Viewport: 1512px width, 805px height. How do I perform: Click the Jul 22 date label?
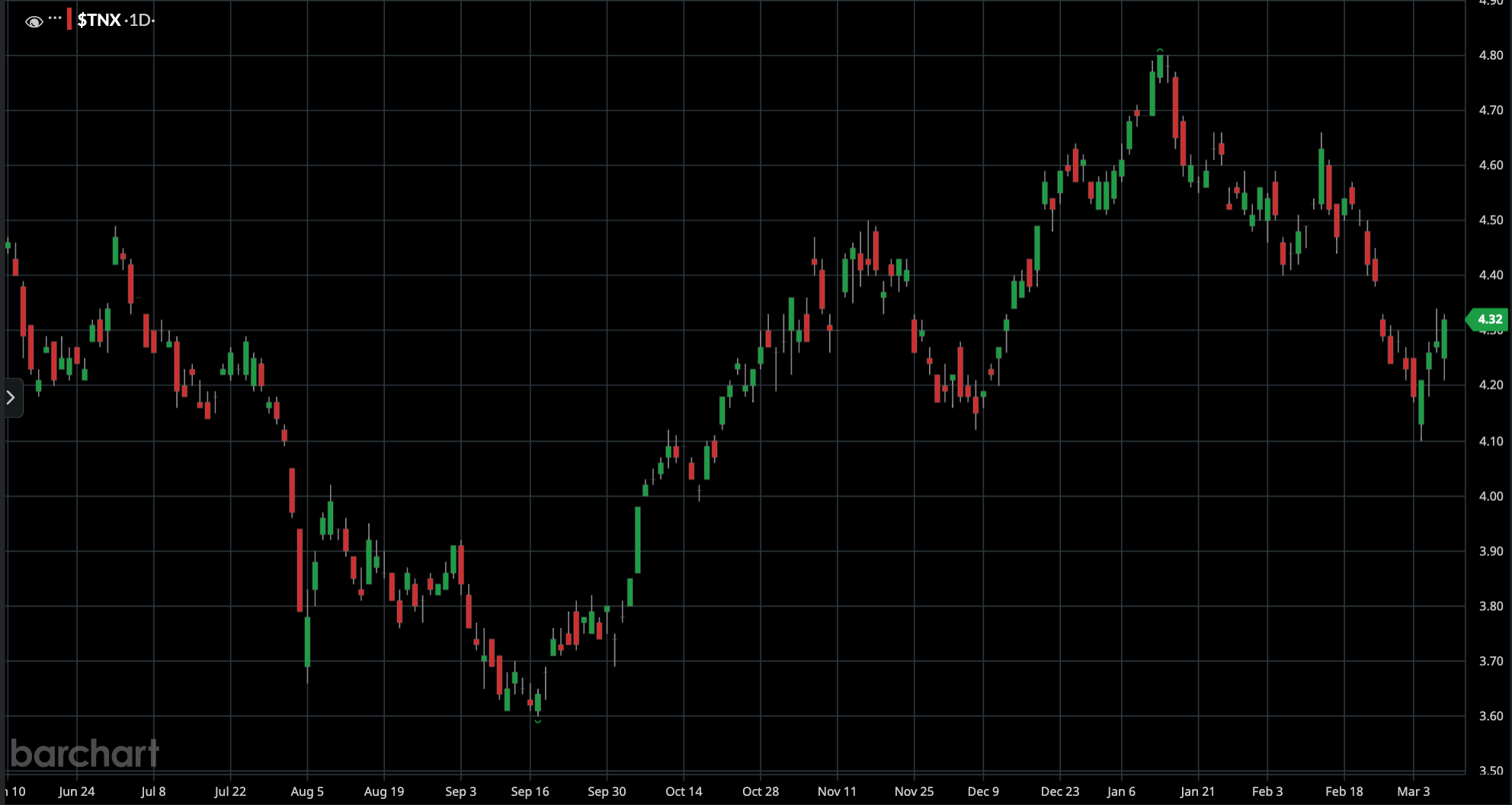(230, 791)
